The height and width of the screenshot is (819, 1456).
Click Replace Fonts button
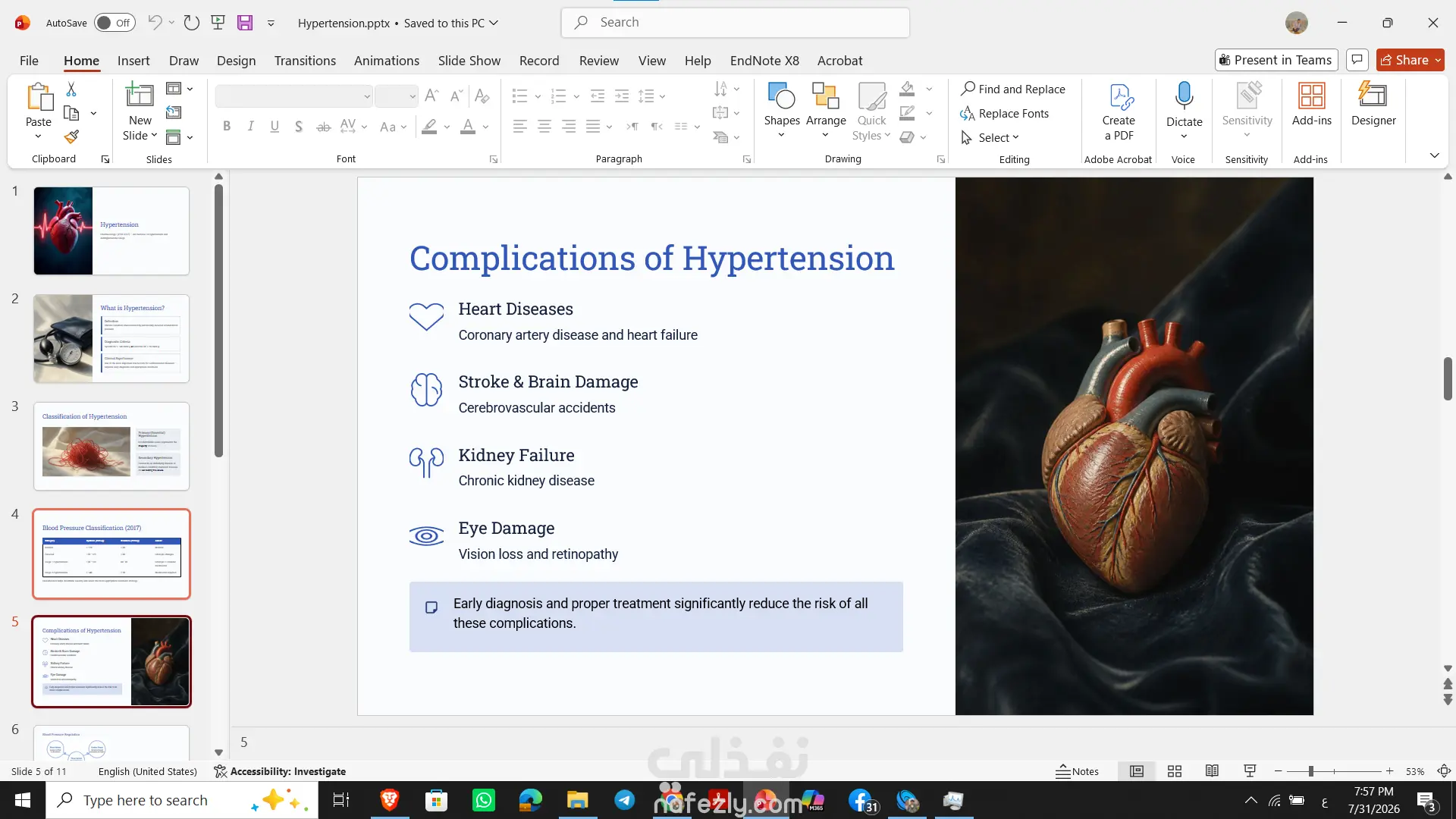(1004, 113)
